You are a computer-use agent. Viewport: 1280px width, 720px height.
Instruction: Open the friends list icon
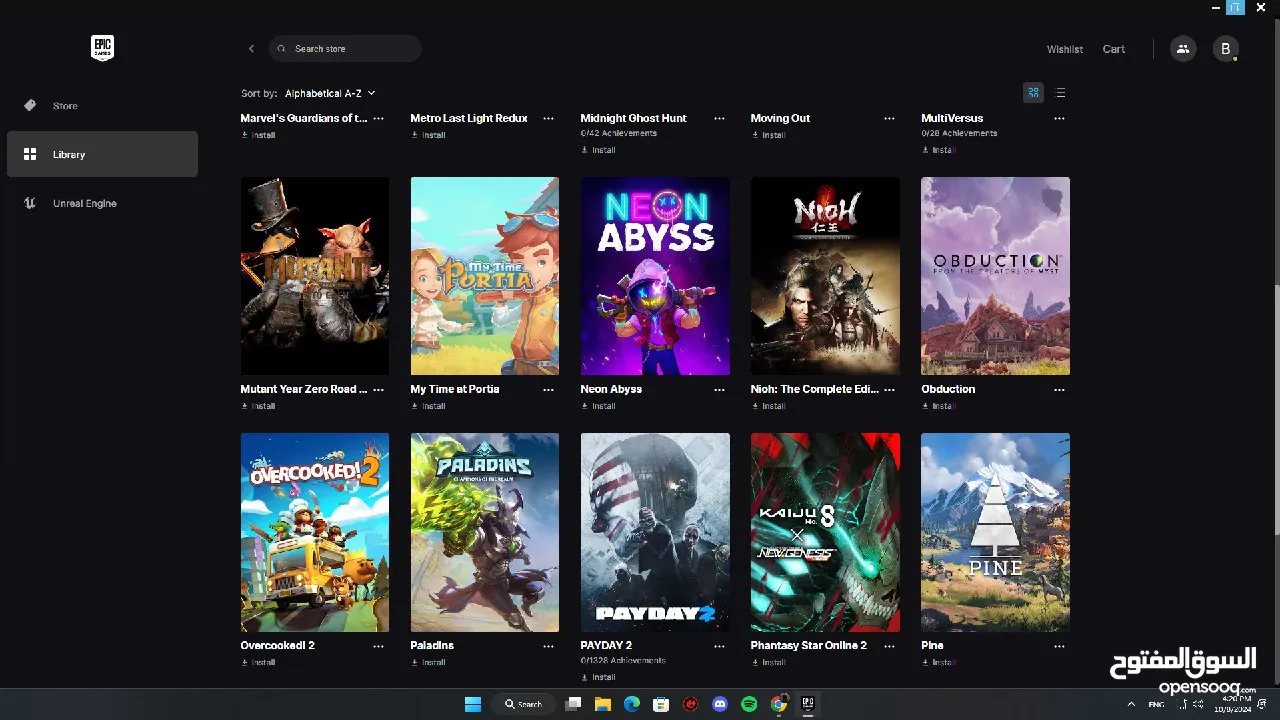tap(1183, 48)
